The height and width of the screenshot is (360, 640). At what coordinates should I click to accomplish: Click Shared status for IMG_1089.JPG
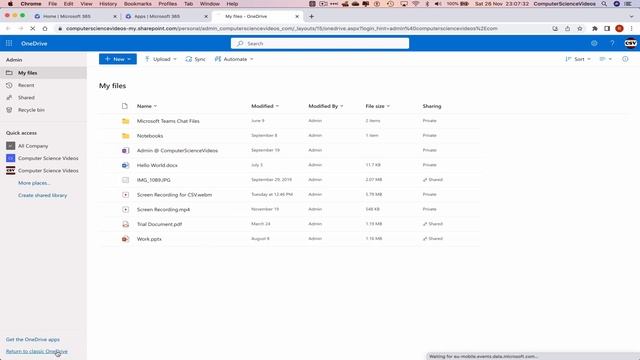tap(433, 180)
